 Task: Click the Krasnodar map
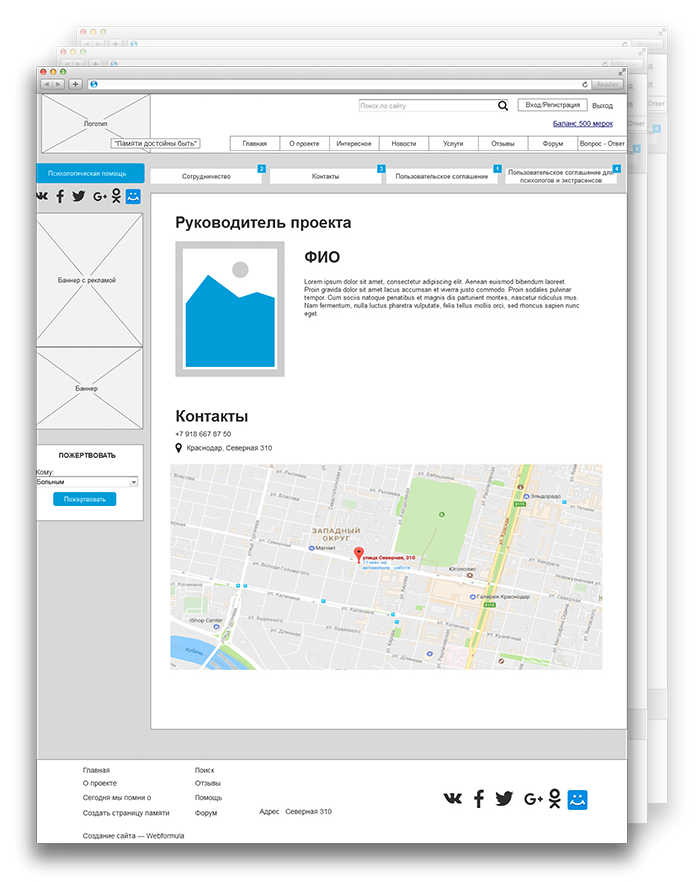(386, 566)
